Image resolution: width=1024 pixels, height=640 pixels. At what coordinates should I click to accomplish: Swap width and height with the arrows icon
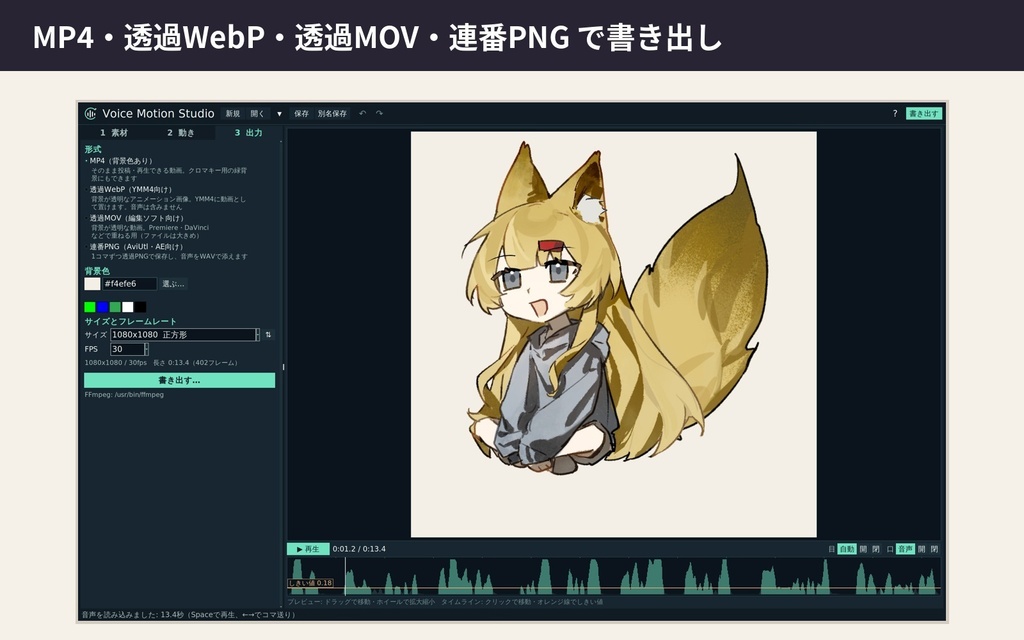[268, 334]
